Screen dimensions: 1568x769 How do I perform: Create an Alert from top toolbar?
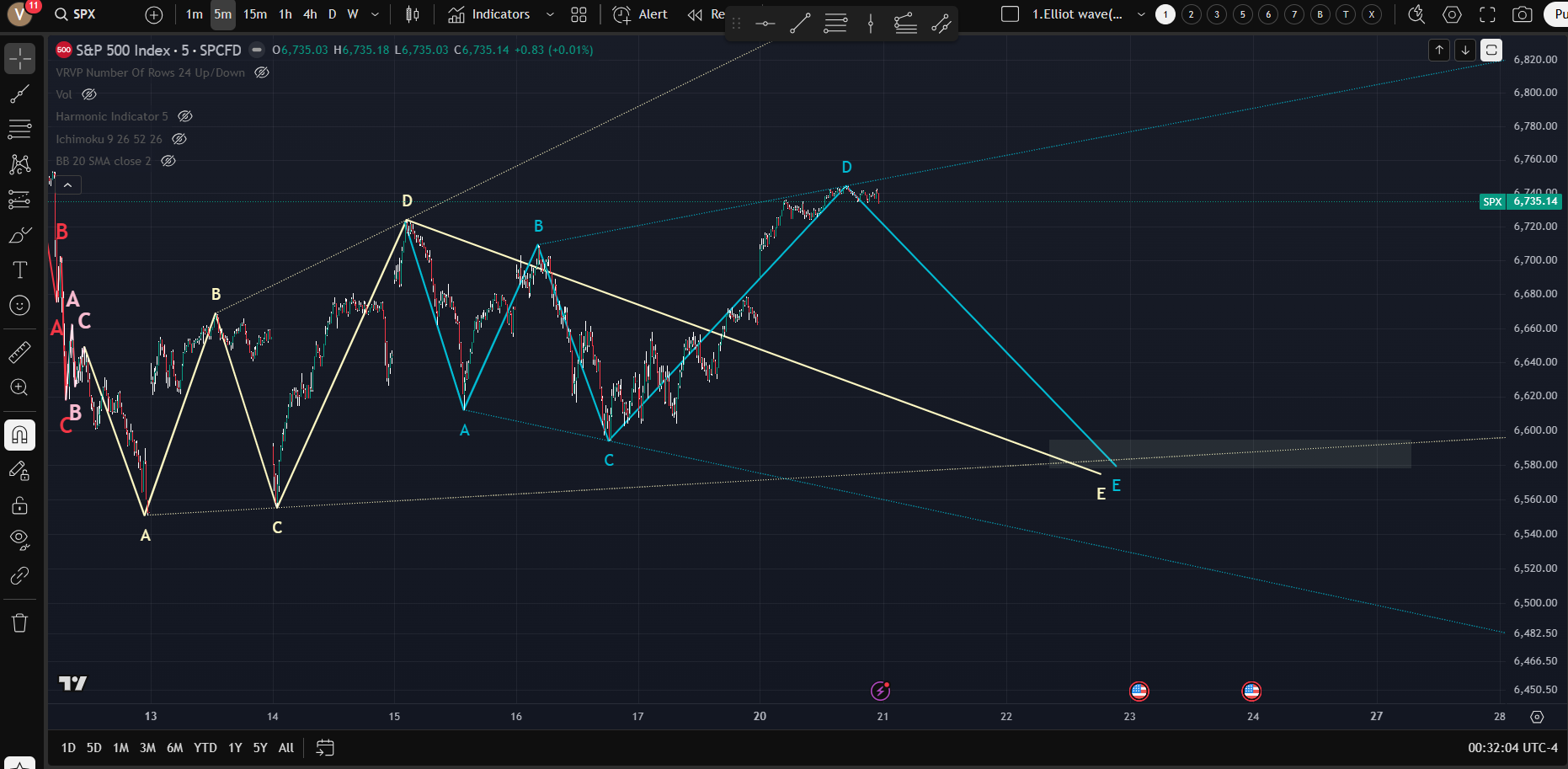[x=640, y=14]
